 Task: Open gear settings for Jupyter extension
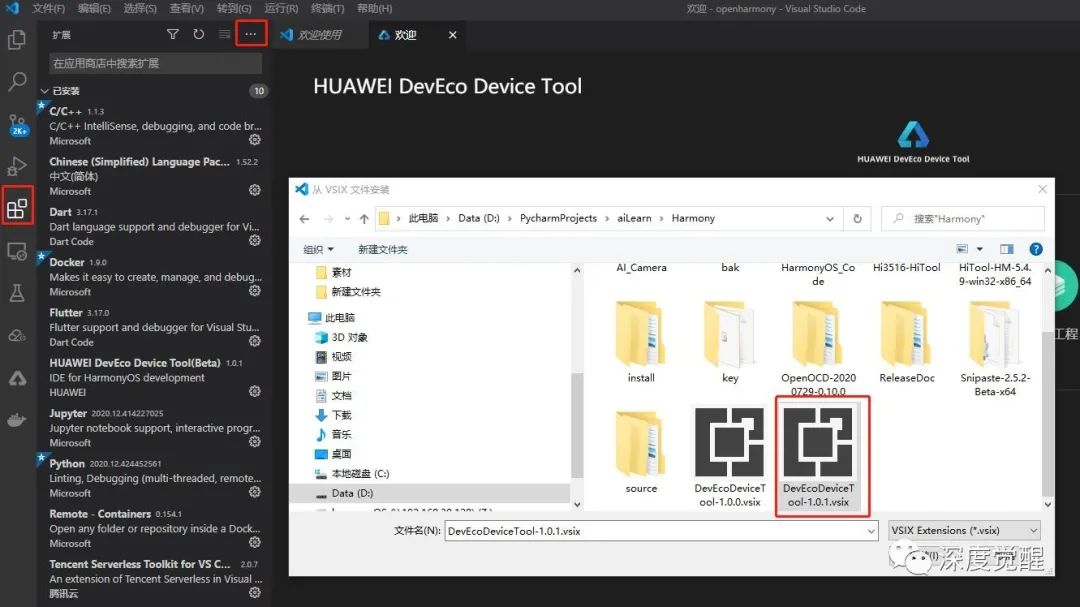255,442
